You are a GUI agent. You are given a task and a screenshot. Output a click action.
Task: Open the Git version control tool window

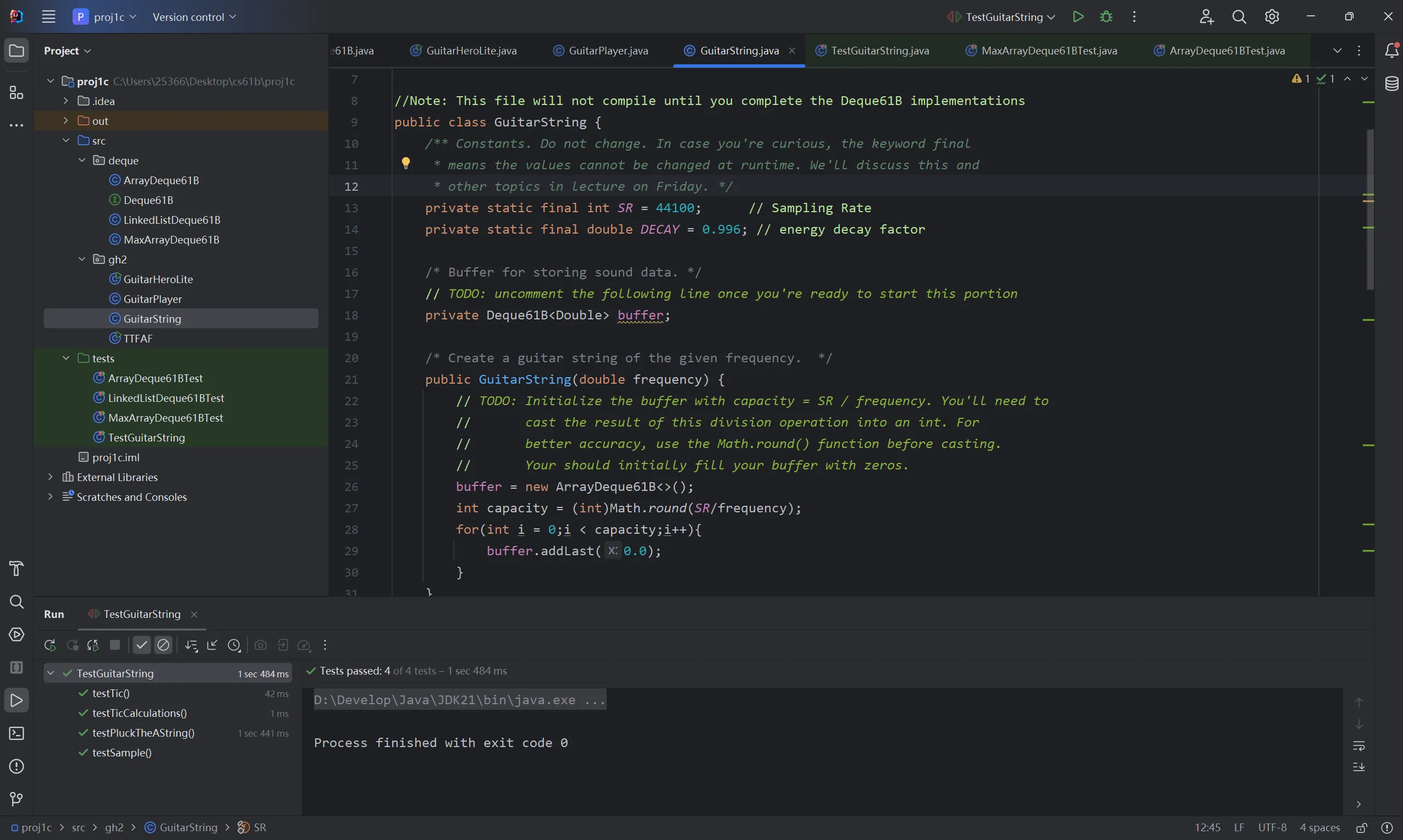[16, 799]
